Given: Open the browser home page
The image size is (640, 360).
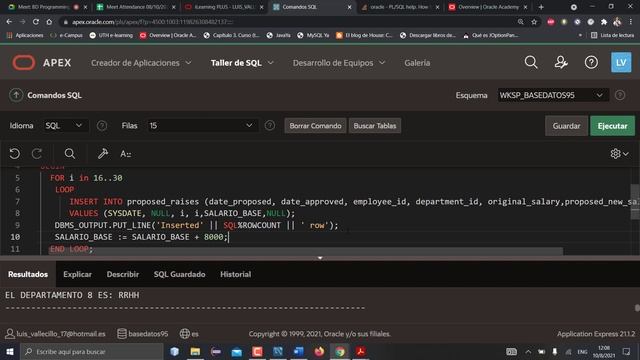Looking at the screenshot, I should pyautogui.click(x=49, y=22).
